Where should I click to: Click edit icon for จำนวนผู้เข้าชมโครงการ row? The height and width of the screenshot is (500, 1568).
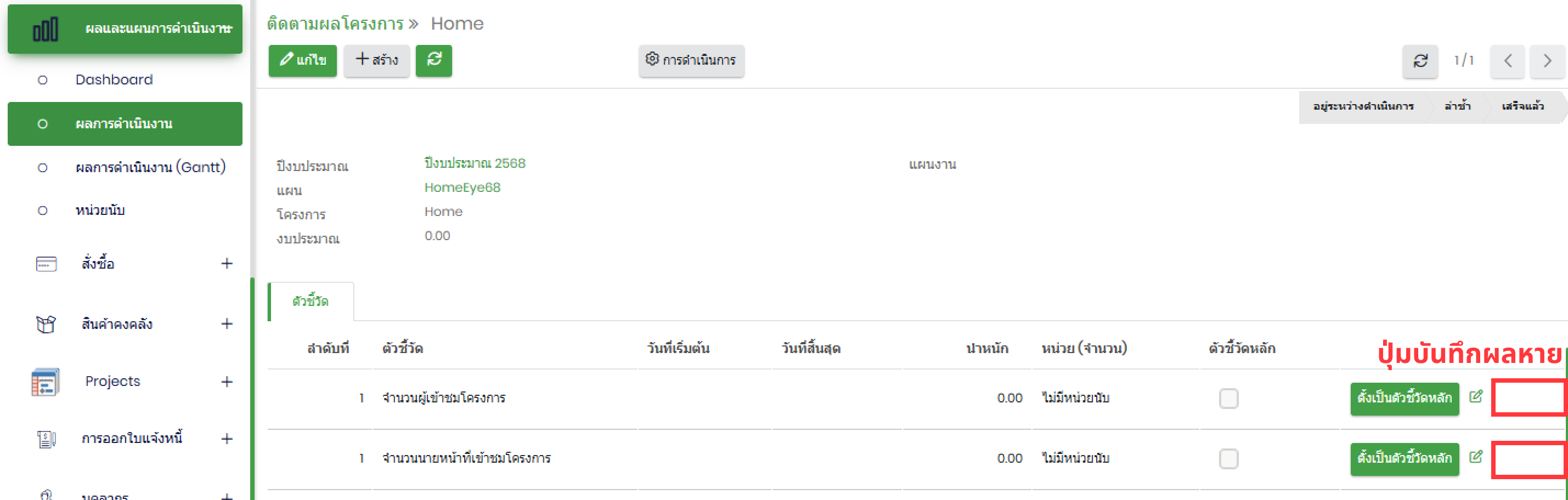point(1475,396)
